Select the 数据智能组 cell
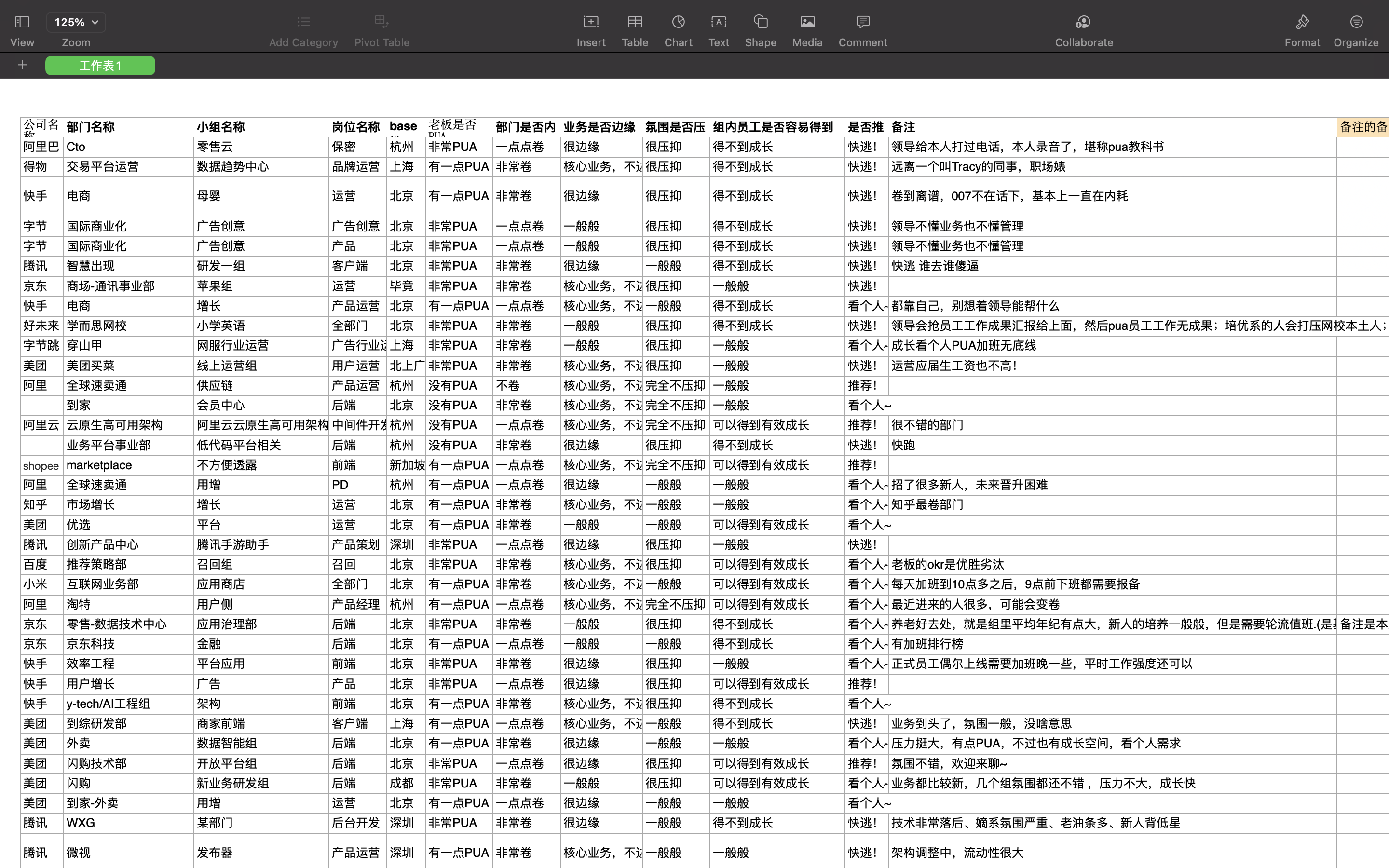 click(x=261, y=744)
